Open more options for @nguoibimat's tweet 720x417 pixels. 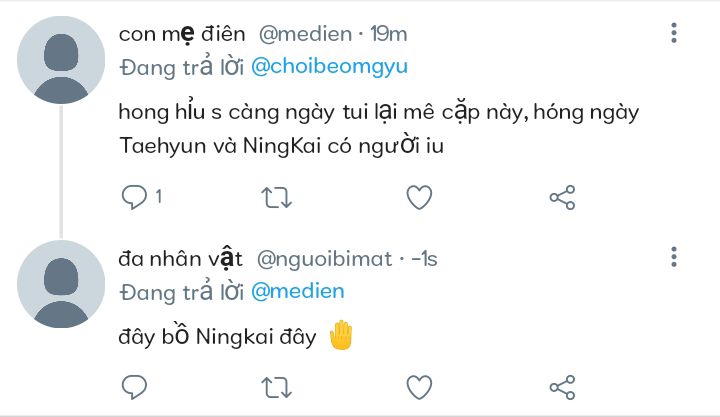[x=674, y=257]
